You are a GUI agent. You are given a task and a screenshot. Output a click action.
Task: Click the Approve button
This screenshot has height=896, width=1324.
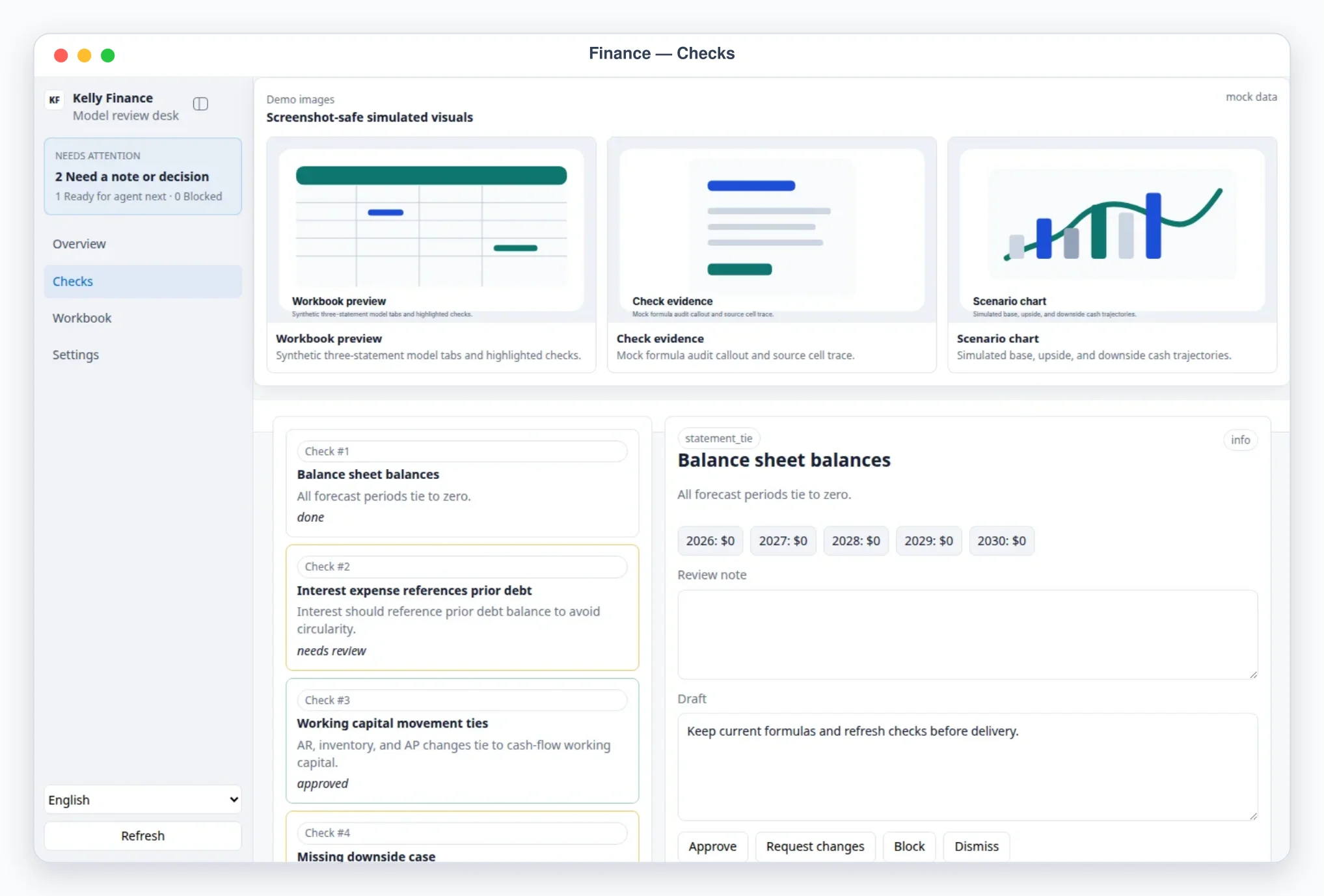pos(712,846)
